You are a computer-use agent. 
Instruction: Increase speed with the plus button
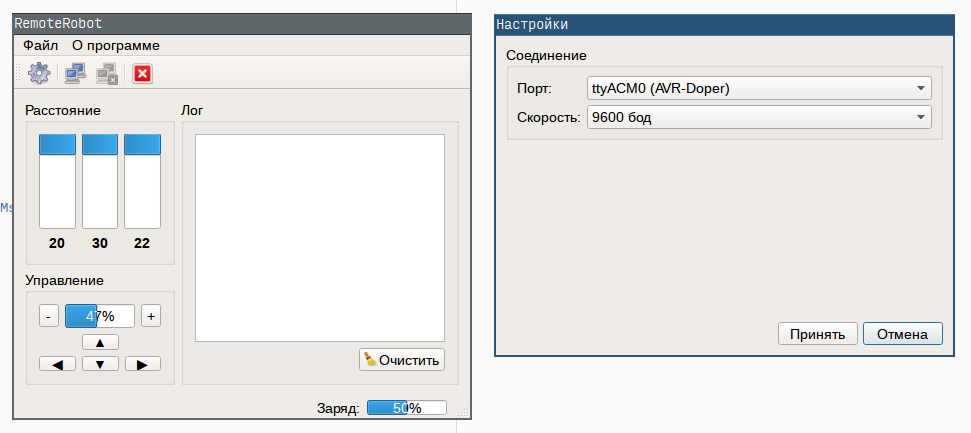[150, 316]
